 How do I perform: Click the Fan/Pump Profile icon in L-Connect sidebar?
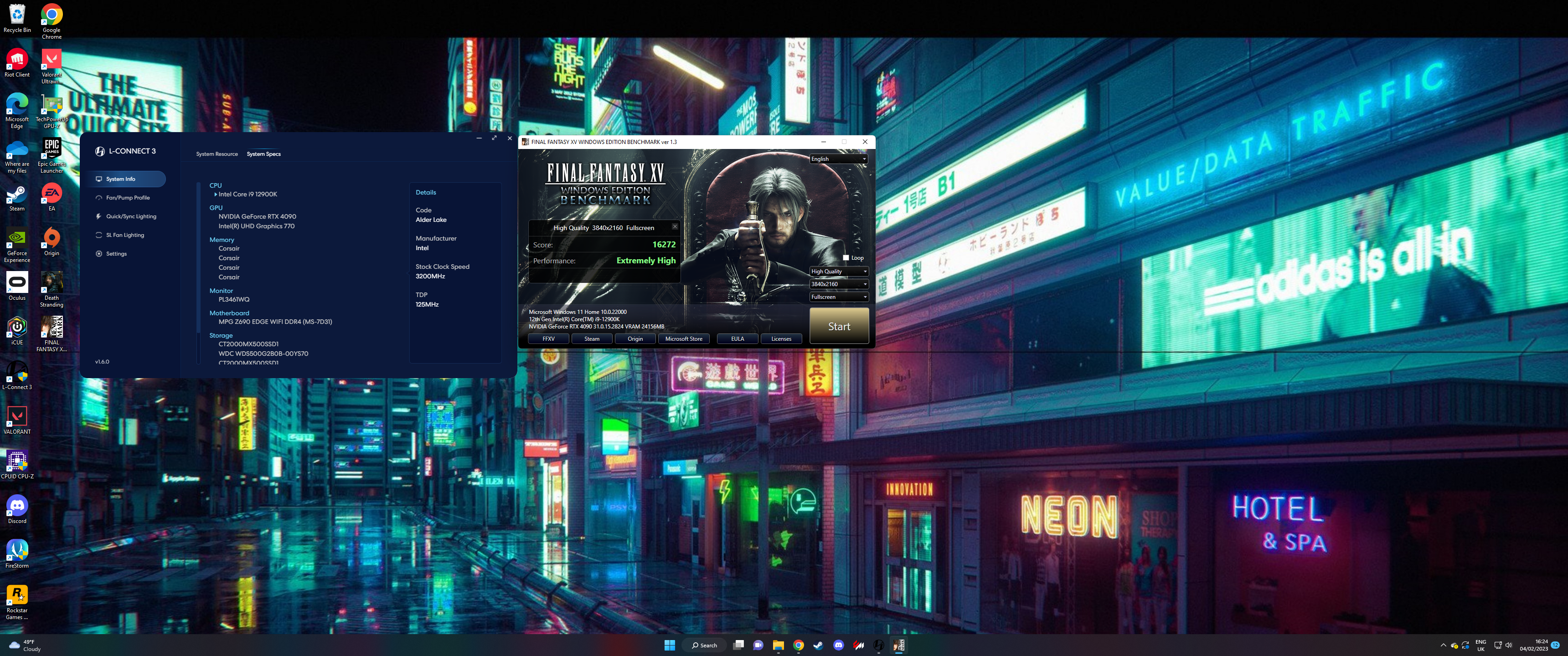click(98, 198)
